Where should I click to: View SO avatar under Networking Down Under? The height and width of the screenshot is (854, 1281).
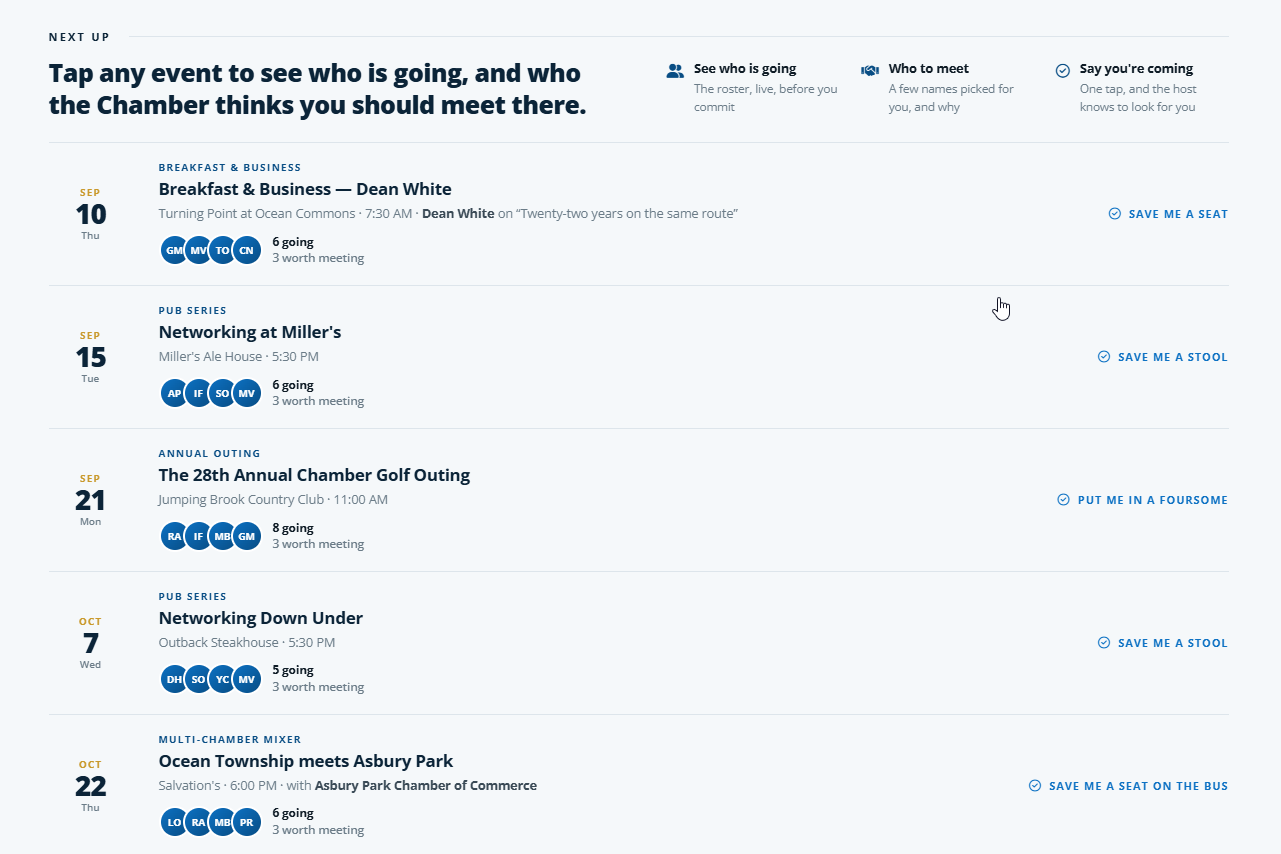click(x=199, y=679)
